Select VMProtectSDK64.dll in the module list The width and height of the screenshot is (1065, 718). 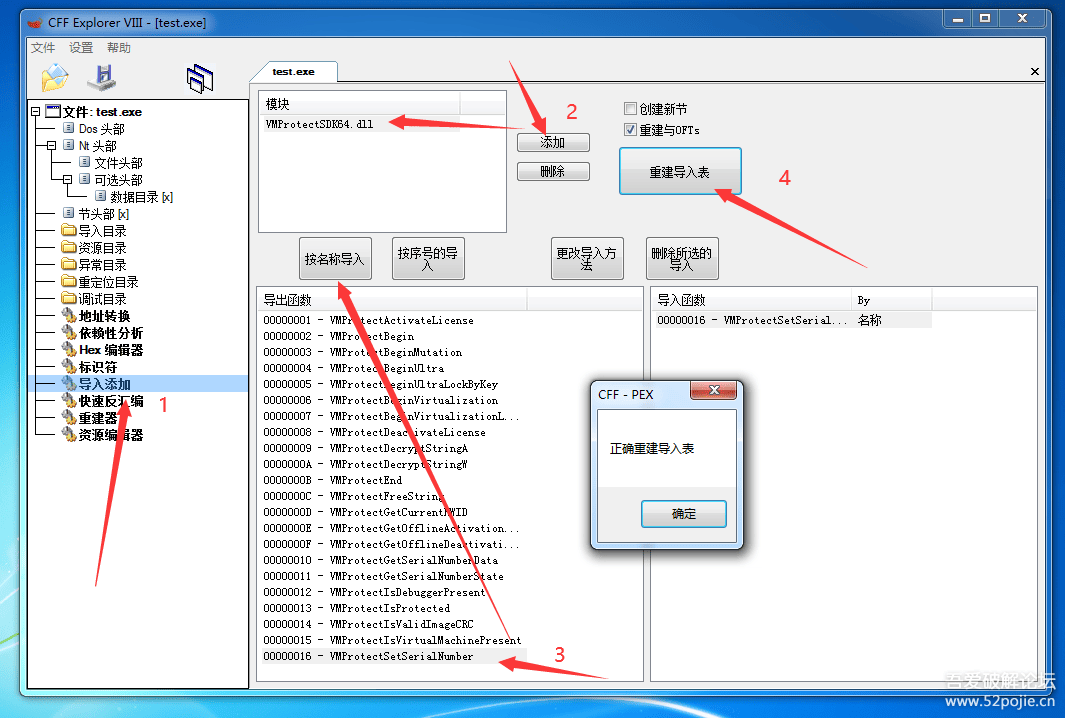coord(319,123)
